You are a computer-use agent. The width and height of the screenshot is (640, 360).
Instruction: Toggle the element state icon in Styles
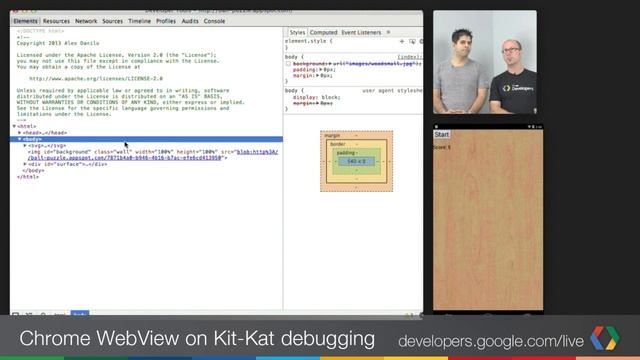[412, 41]
